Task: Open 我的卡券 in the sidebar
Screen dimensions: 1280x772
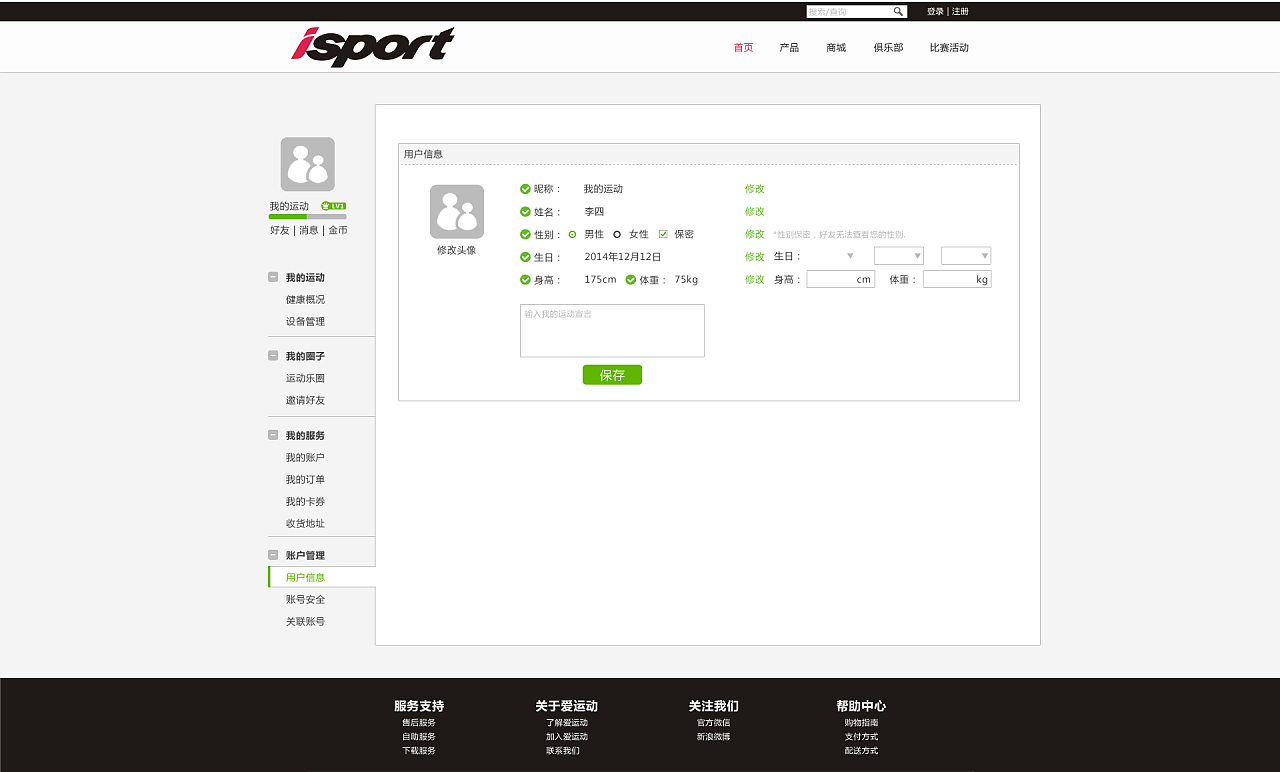Action: (x=305, y=502)
